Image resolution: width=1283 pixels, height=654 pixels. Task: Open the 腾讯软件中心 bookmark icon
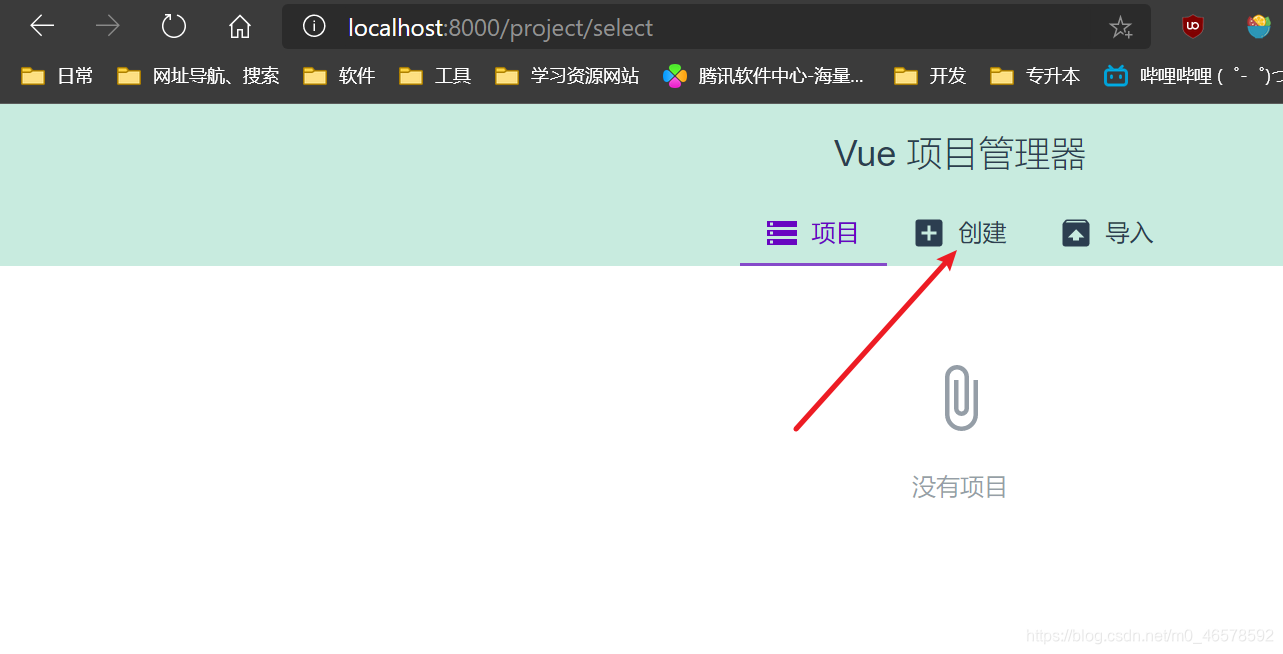coord(674,75)
